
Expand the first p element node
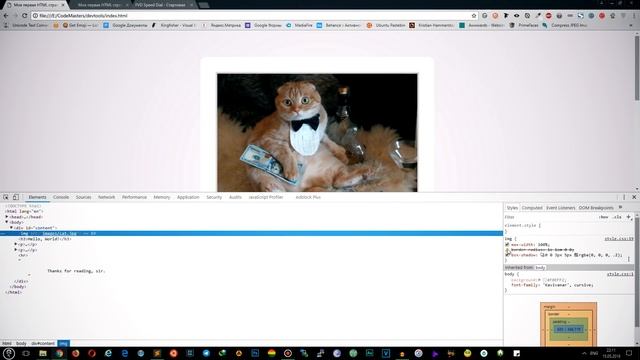16,244
